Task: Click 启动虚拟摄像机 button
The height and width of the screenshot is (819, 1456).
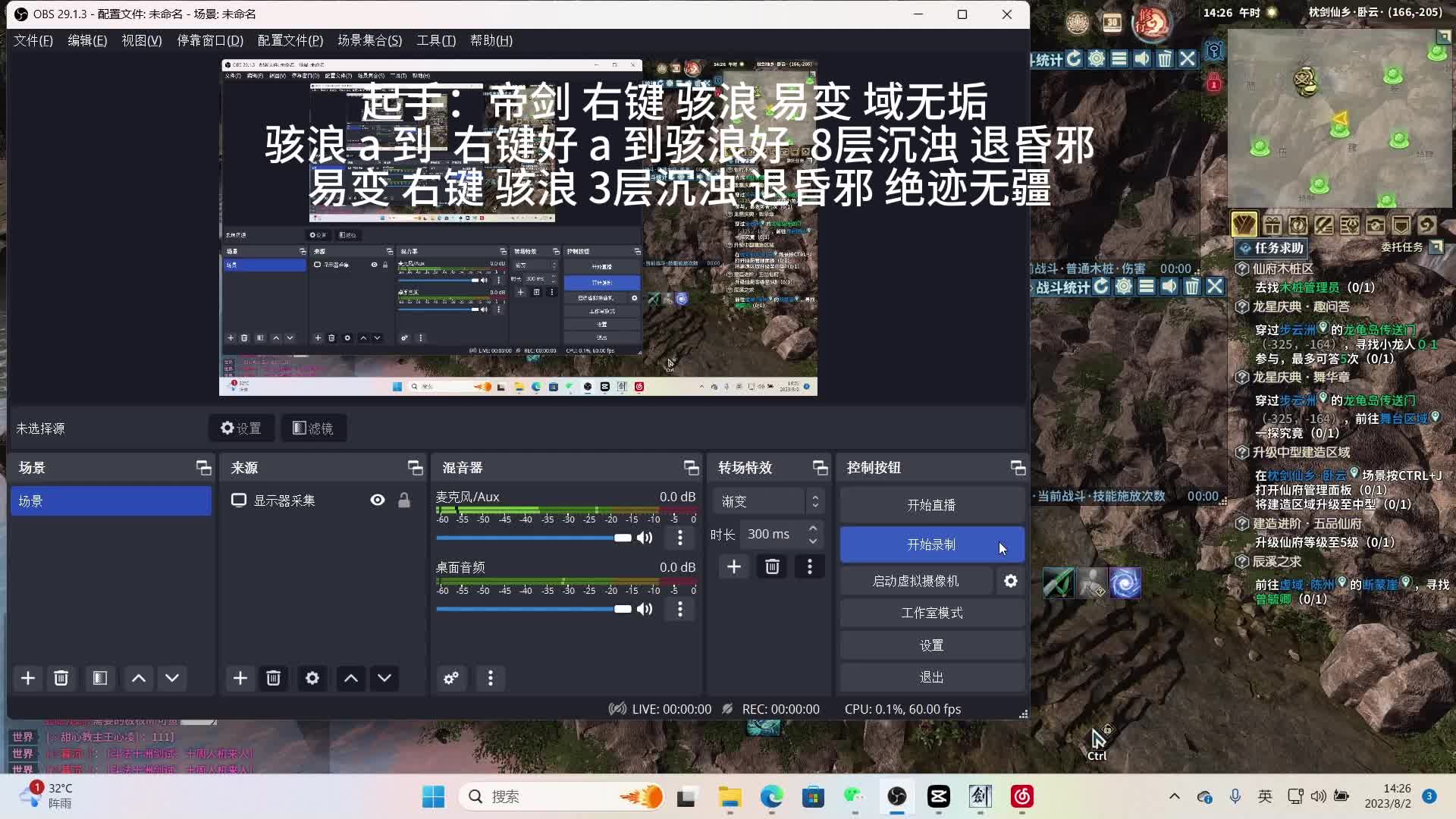Action: (x=916, y=581)
